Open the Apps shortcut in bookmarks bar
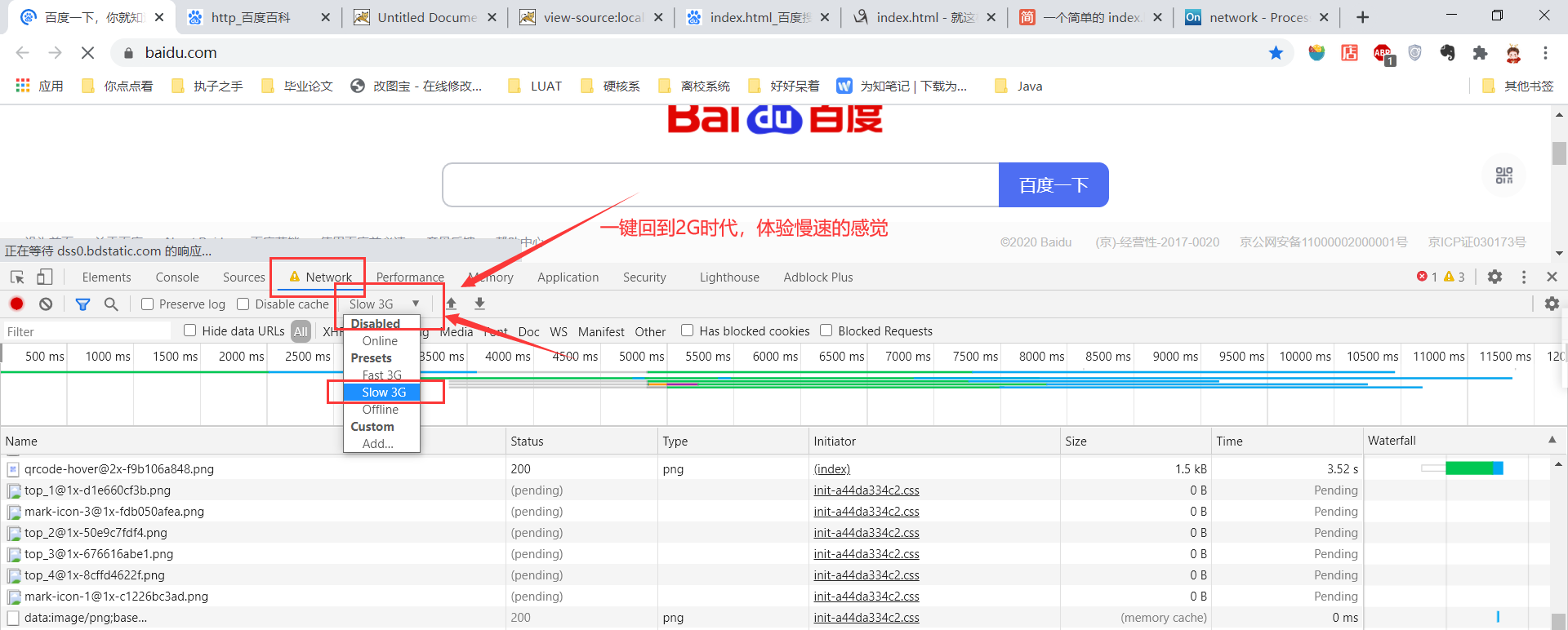The image size is (1568, 630). click(x=39, y=86)
